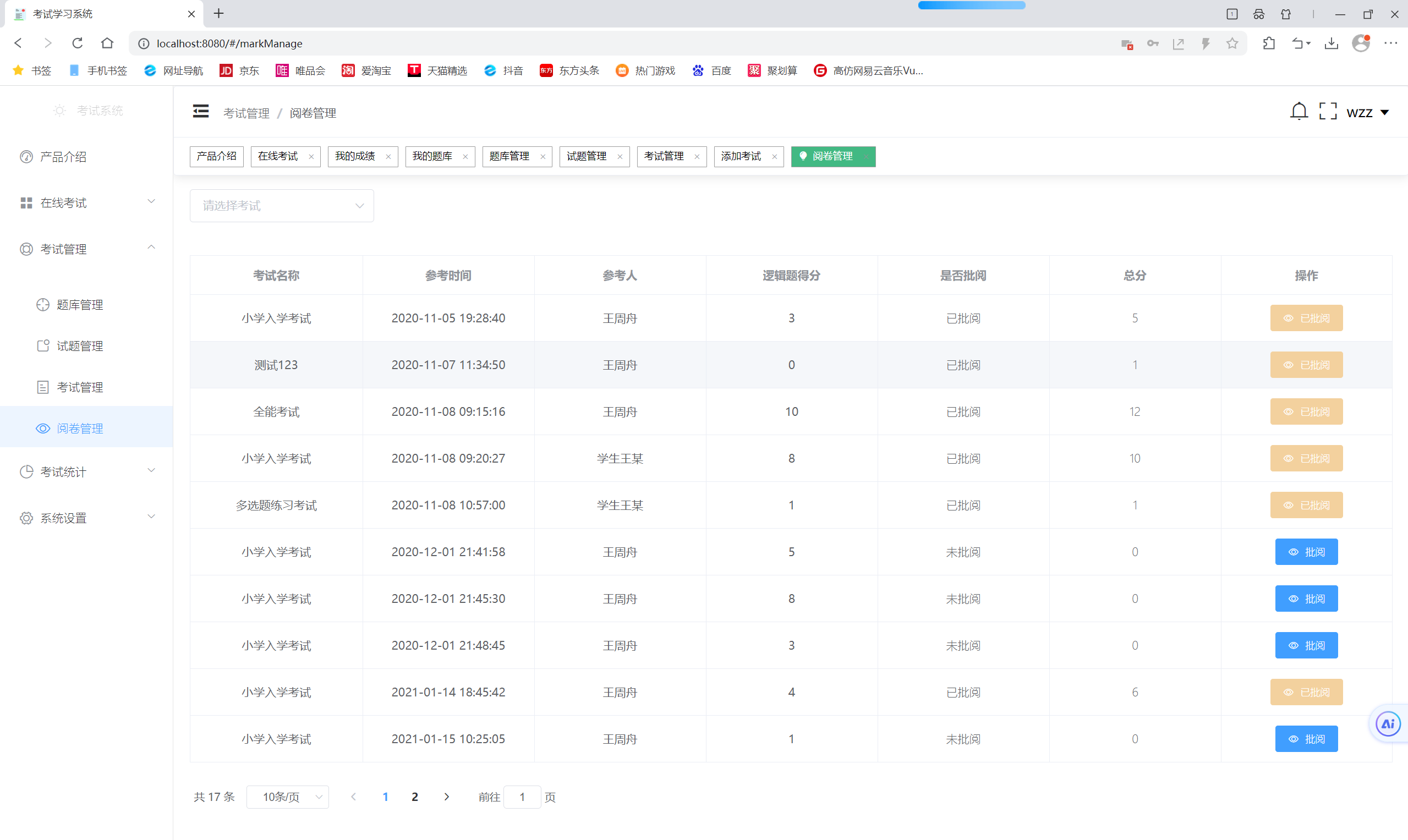Close the 在线考试 tab tag
Image resolution: width=1408 pixels, height=840 pixels.
click(x=311, y=157)
